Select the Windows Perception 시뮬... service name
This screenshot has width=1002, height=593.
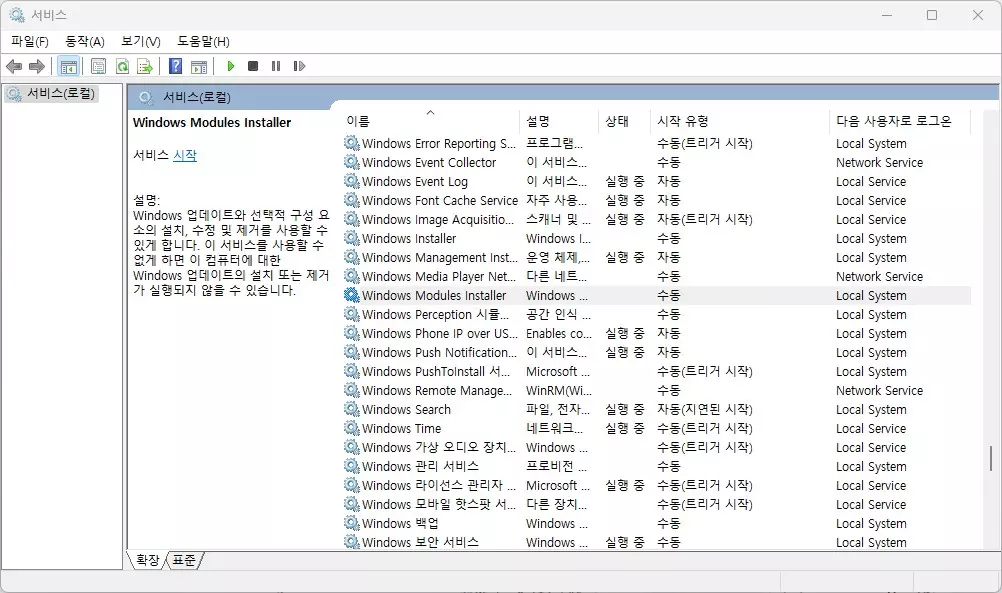click(436, 314)
